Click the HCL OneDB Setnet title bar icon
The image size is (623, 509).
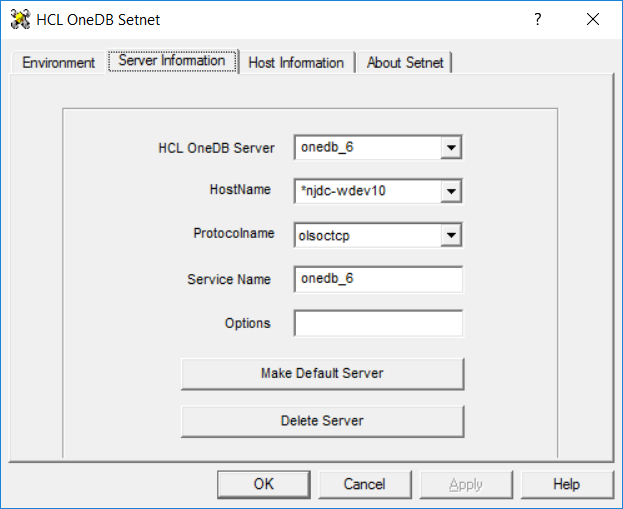point(20,19)
